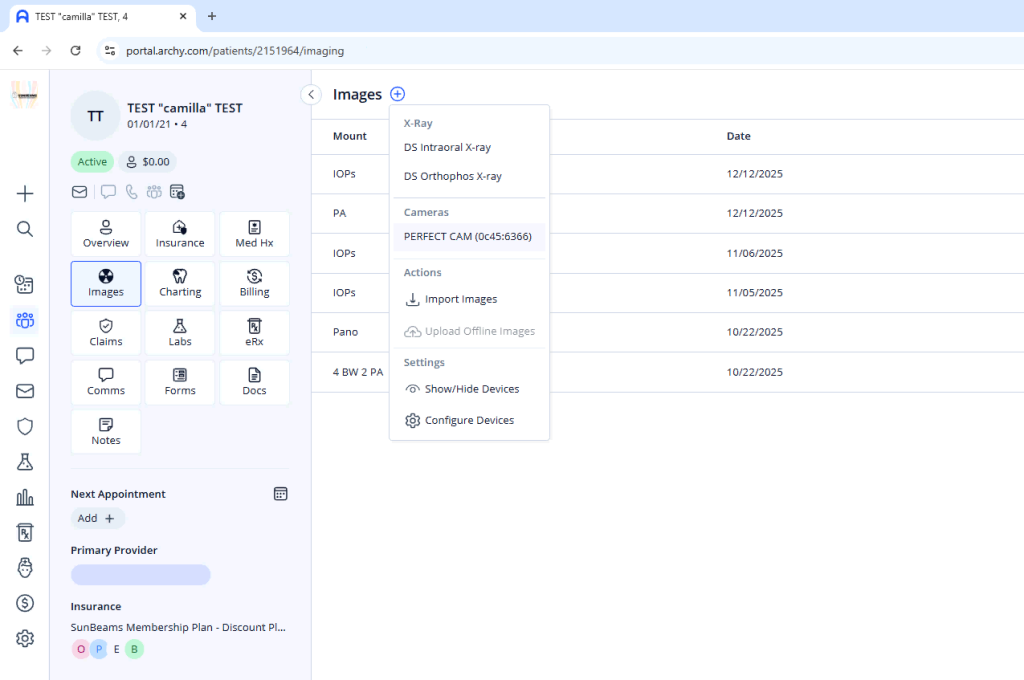
Task: Open the settings gear in left sidebar
Action: 25,638
